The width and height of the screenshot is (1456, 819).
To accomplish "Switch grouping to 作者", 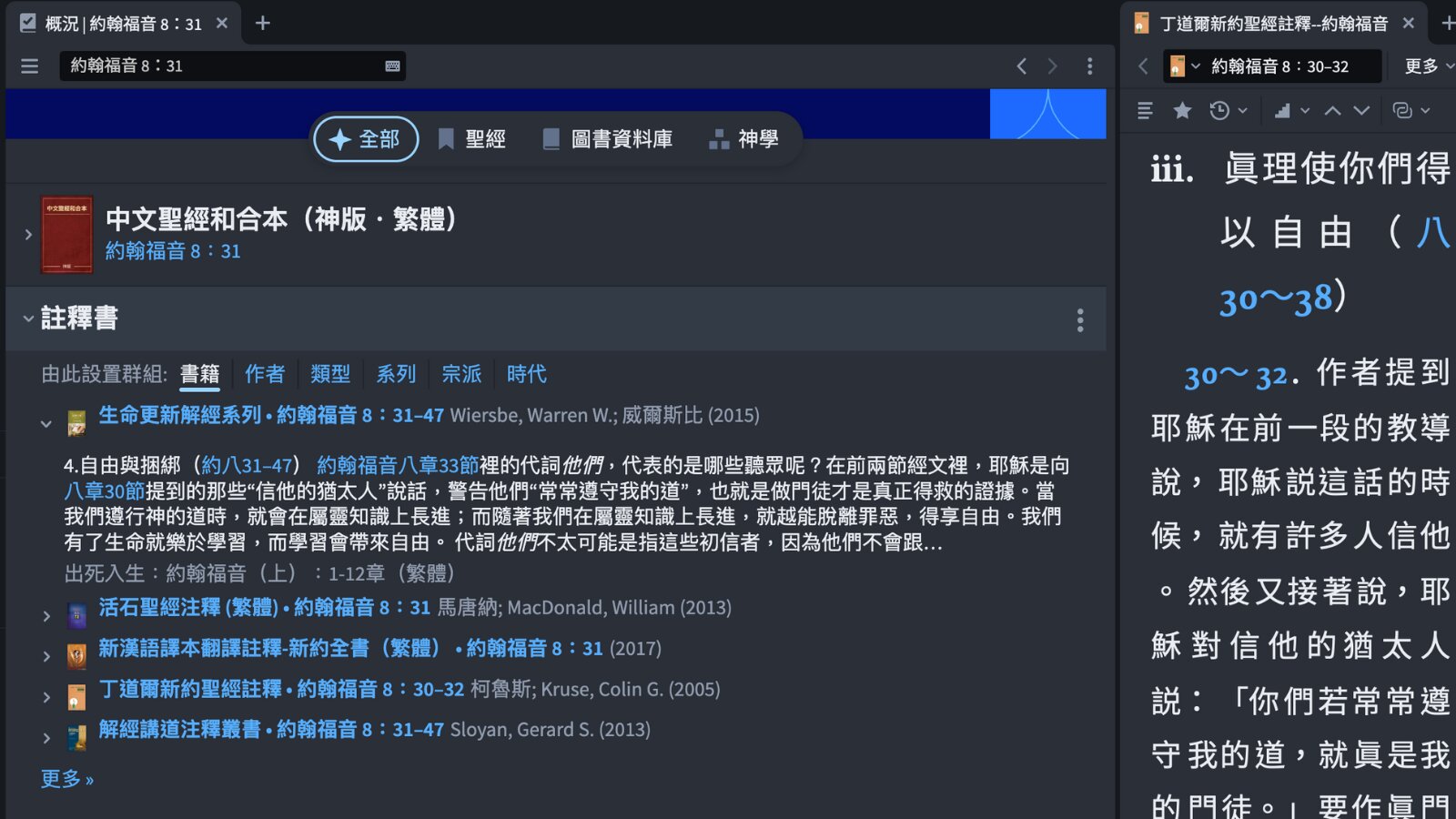I will [264, 374].
